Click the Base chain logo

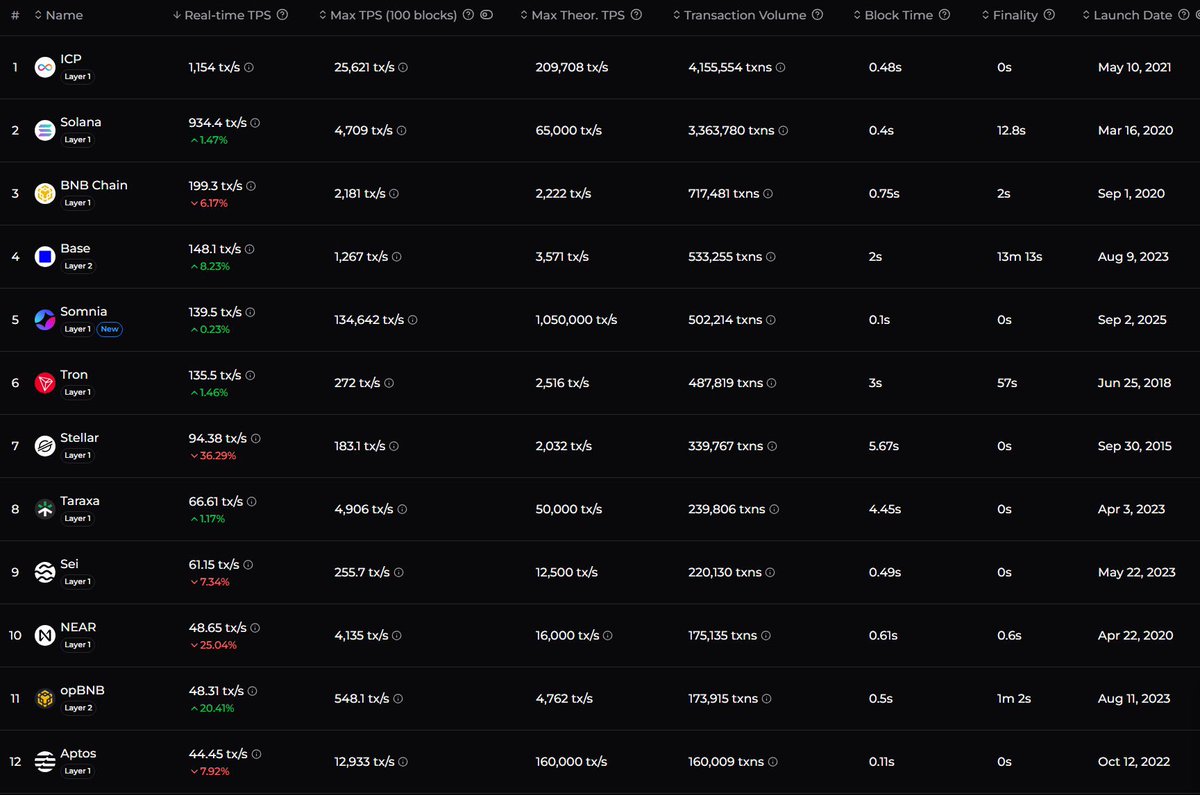pyautogui.click(x=44, y=256)
